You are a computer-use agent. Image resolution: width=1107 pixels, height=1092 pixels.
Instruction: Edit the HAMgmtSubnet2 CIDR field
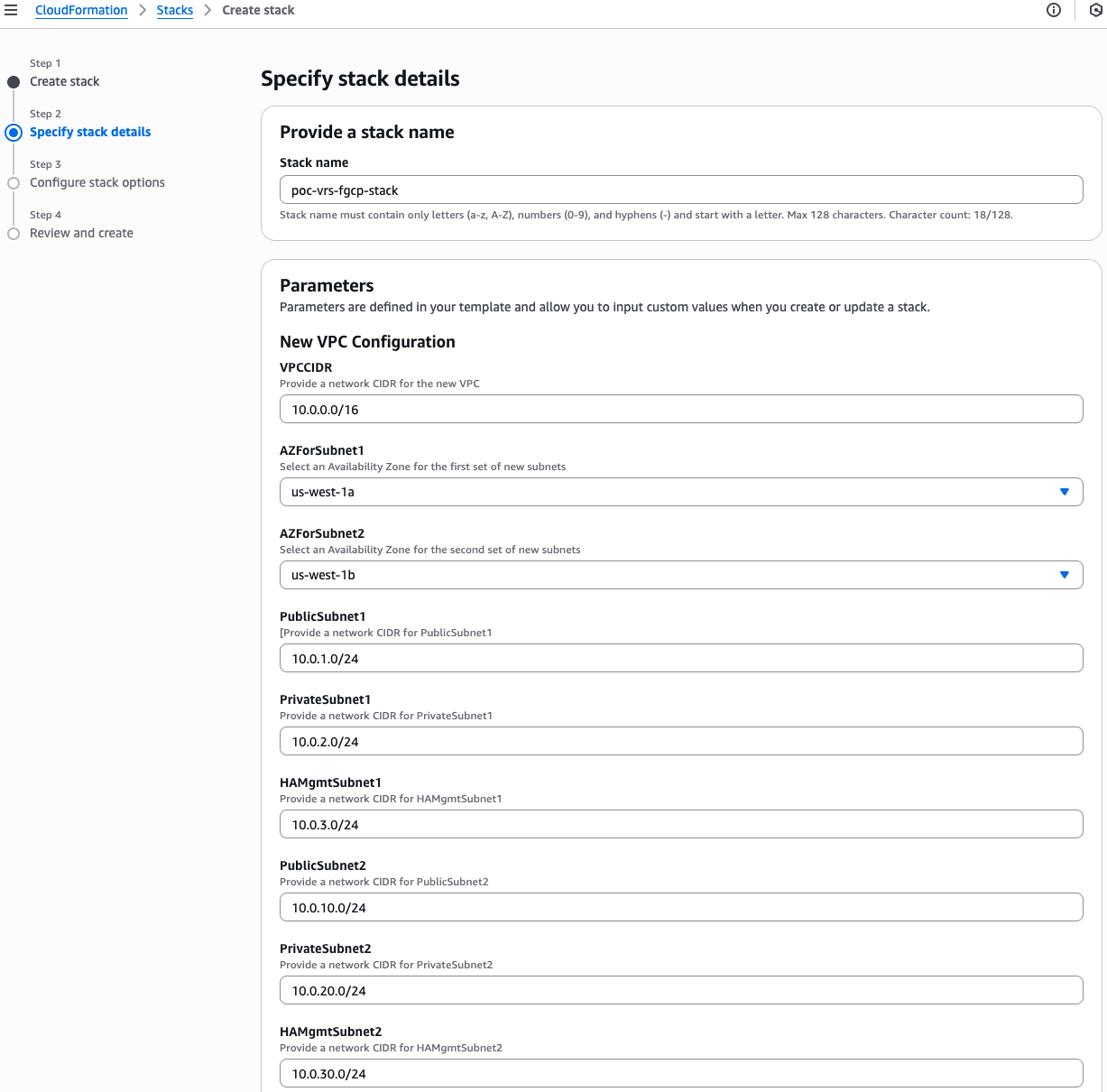point(681,1073)
